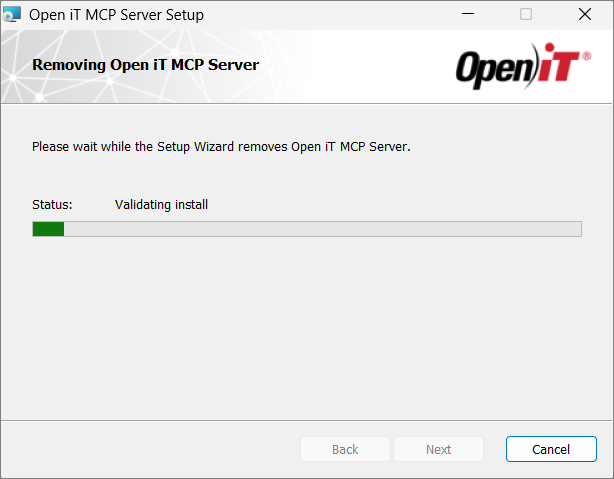Click the disabled Back button
The height and width of the screenshot is (479, 614).
click(345, 449)
